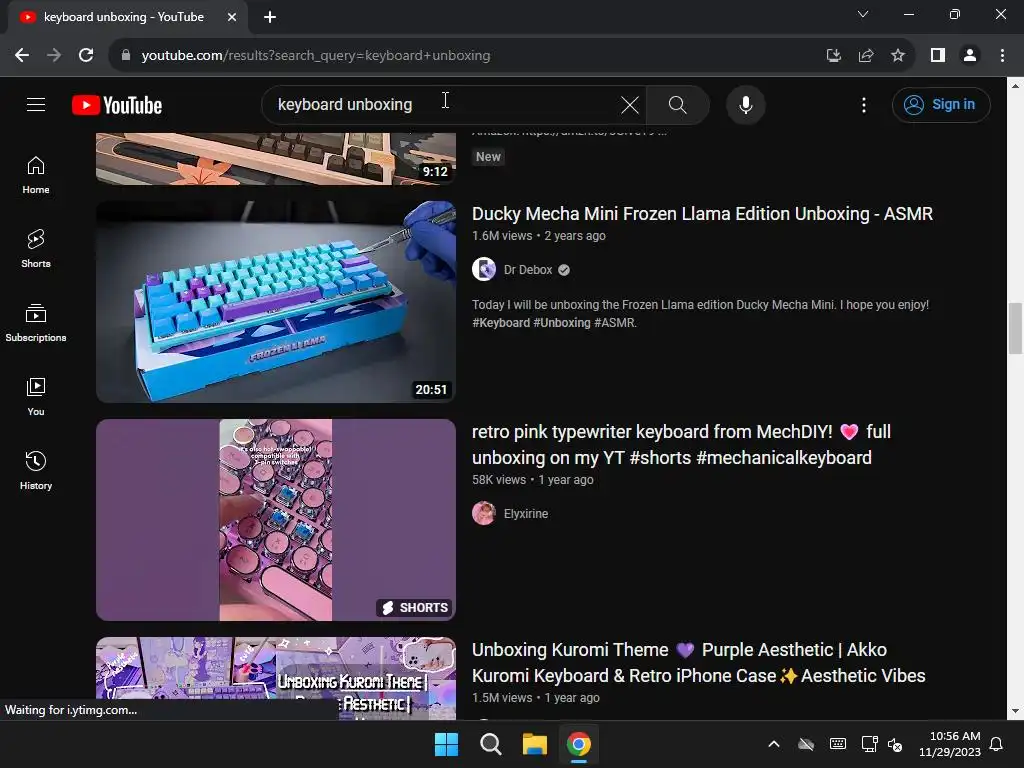Click '1.6M views • 2 years ago' text
The width and height of the screenshot is (1024, 768).
pos(539,236)
